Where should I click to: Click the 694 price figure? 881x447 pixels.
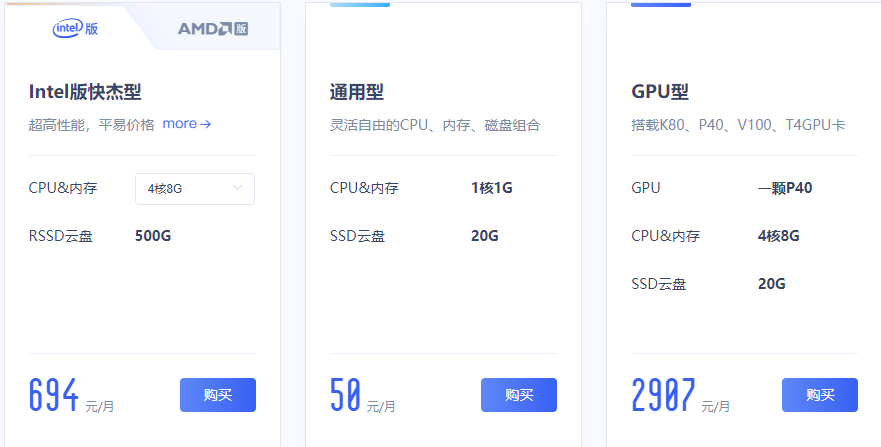coord(54,395)
